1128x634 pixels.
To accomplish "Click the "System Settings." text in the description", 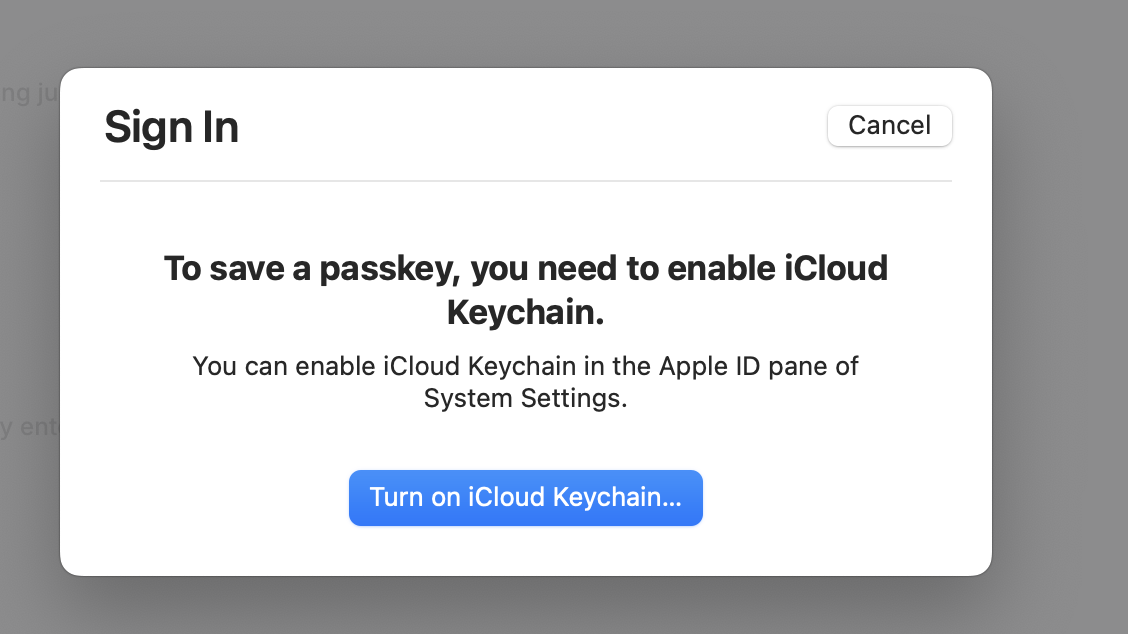I will [x=525, y=398].
